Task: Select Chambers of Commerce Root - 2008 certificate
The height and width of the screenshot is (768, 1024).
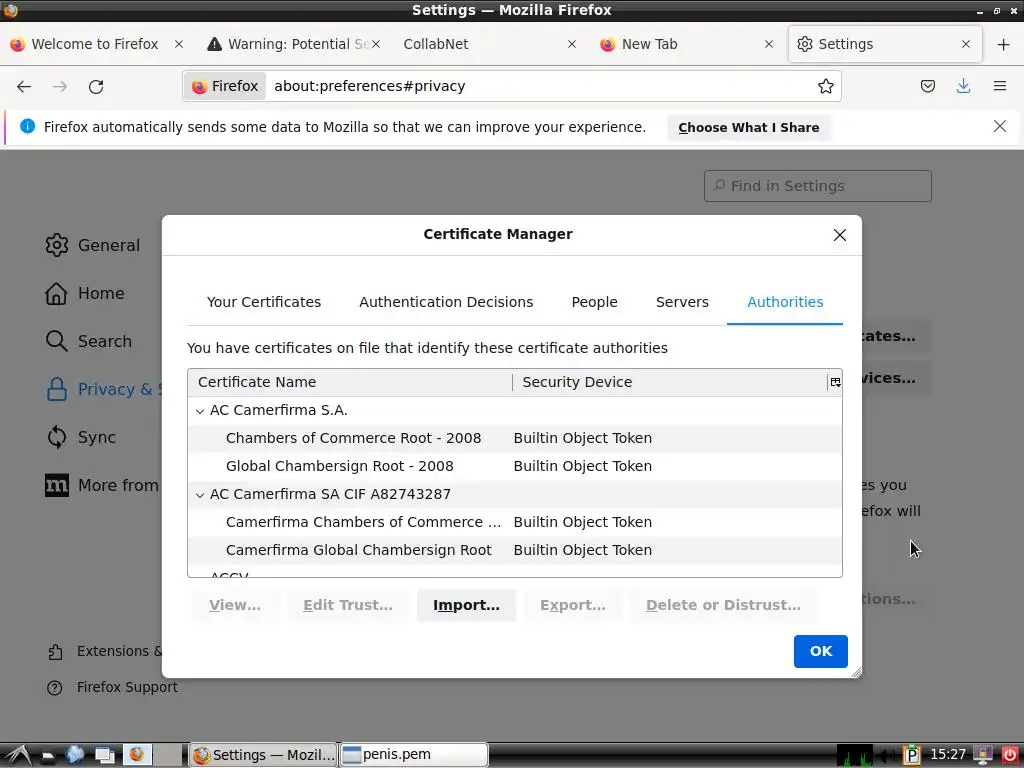Action: (x=515, y=438)
